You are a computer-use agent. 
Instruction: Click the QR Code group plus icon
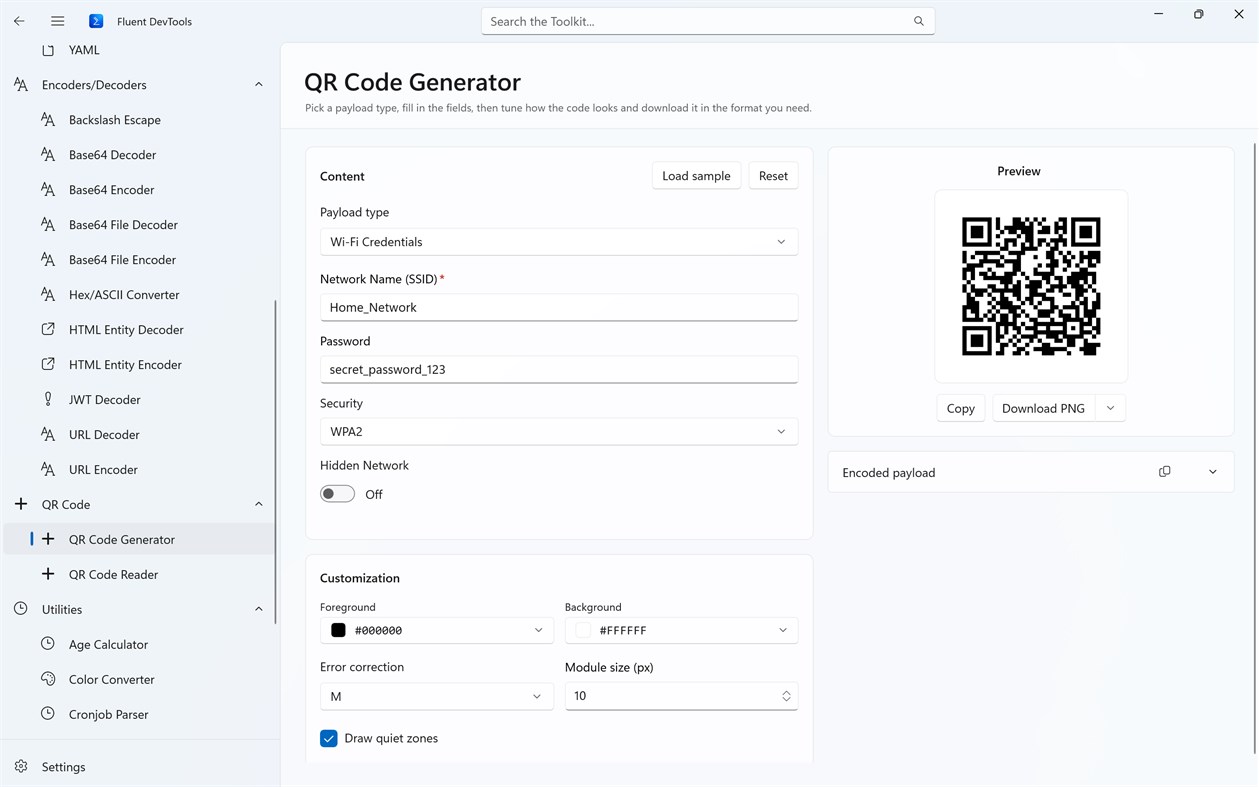(21, 504)
